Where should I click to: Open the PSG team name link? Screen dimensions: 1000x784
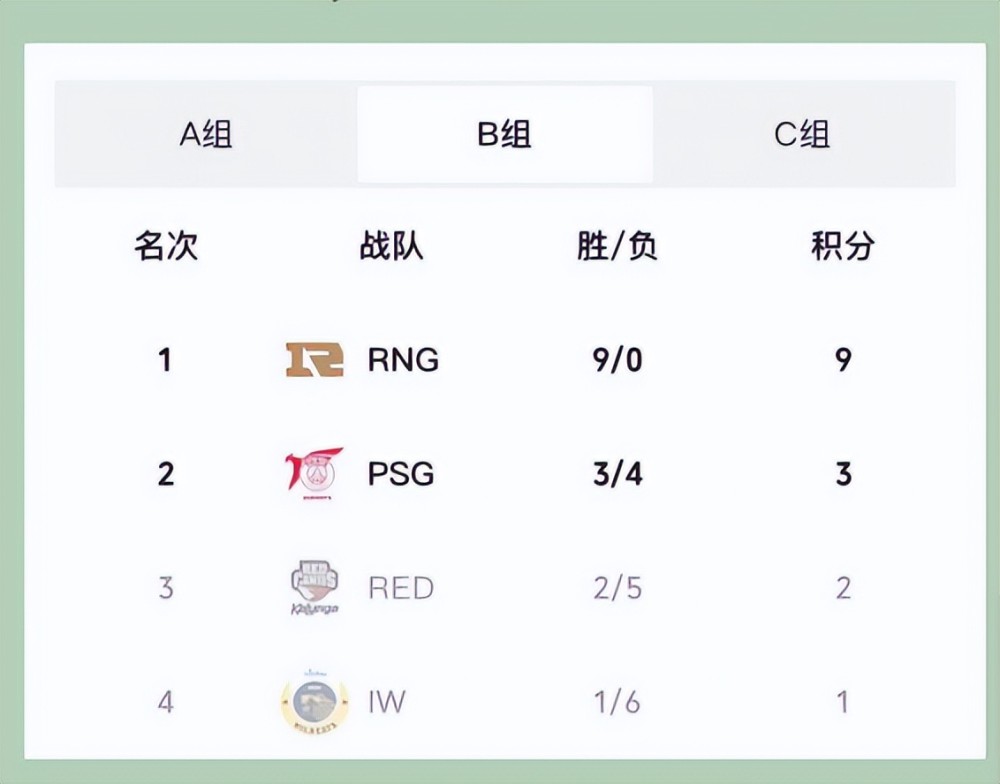[401, 473]
